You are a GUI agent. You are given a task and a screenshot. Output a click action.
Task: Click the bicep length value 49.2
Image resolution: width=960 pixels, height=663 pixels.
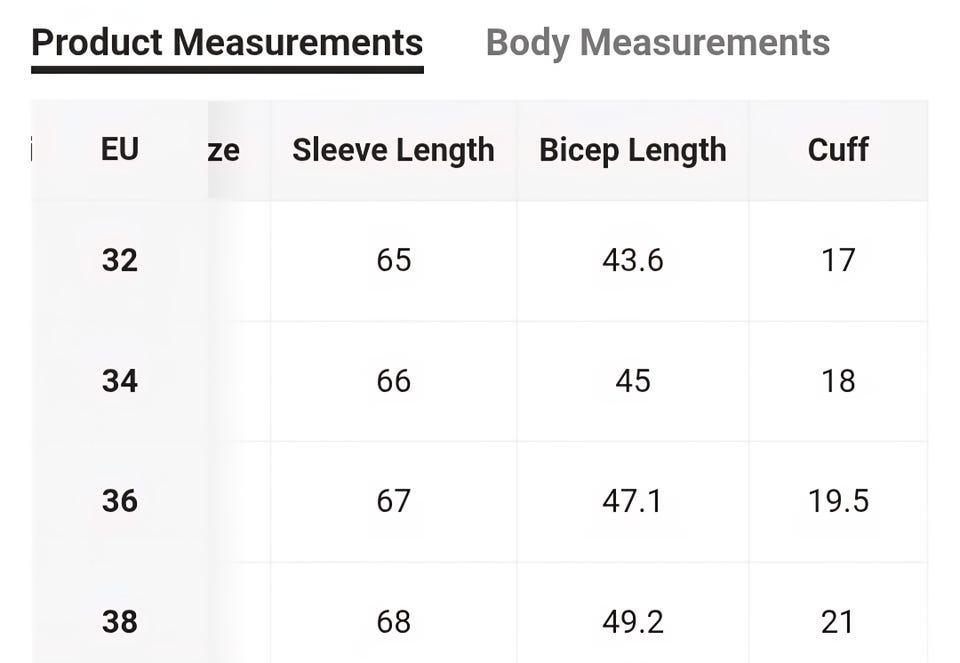[x=632, y=622]
